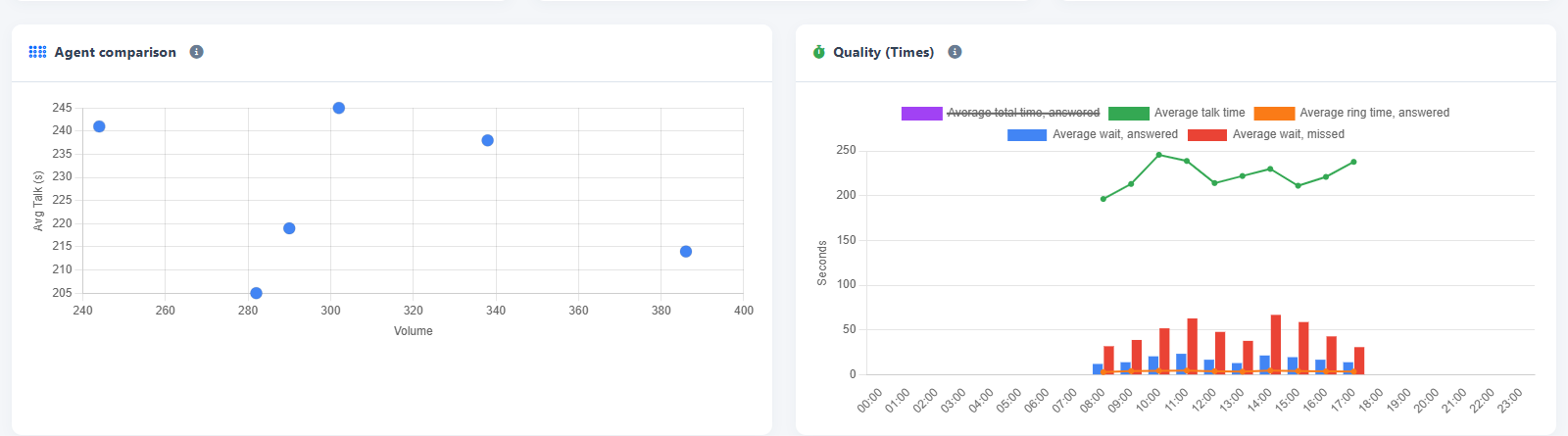The image size is (1568, 436).
Task: Toggle the Average wait, answered legend label
Action: click(1115, 134)
